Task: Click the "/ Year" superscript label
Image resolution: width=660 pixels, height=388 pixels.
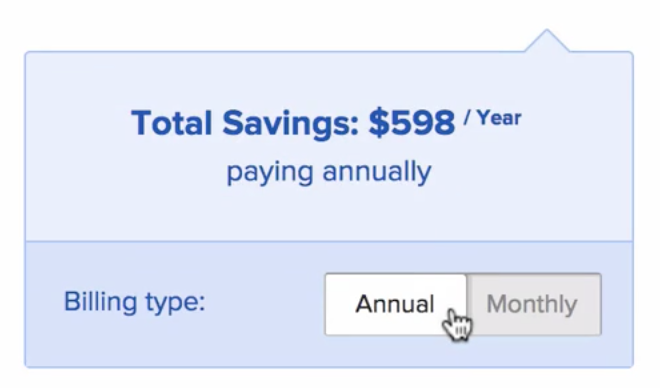Action: point(492,117)
